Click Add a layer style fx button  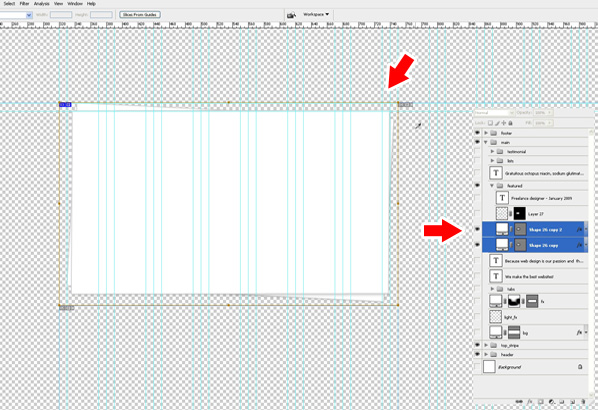pyautogui.click(x=530, y=402)
